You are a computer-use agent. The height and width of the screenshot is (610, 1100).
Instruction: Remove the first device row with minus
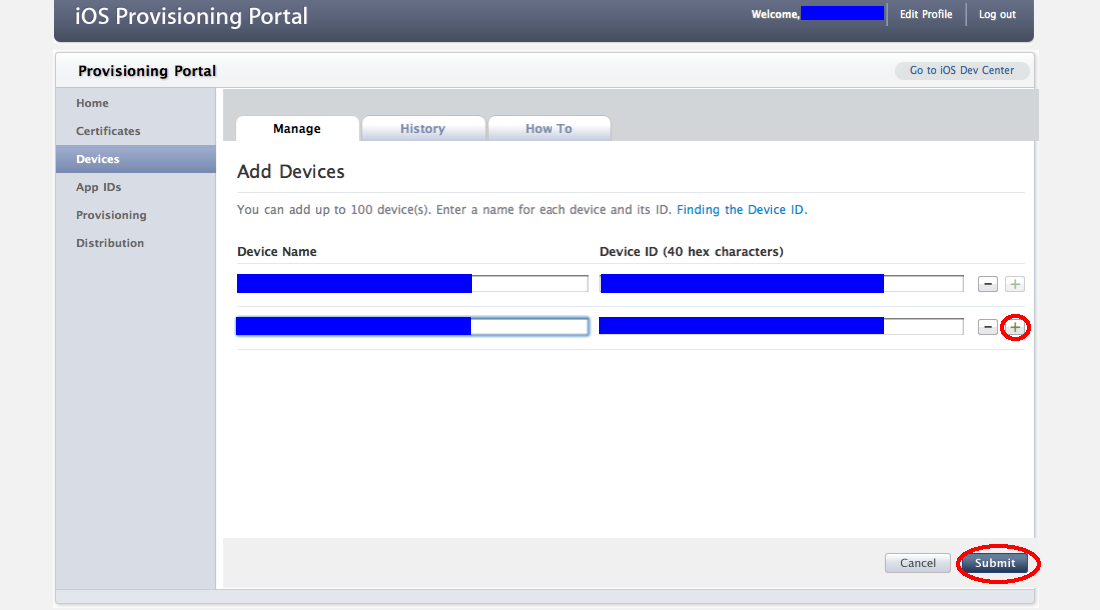click(988, 284)
